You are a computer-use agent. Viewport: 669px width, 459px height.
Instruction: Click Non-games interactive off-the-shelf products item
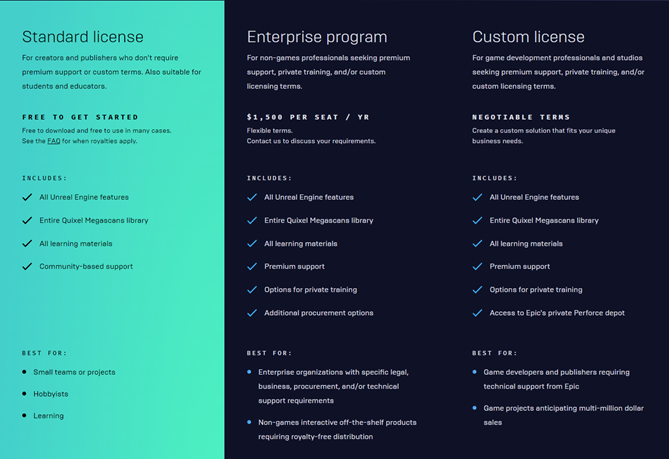pyautogui.click(x=337, y=430)
